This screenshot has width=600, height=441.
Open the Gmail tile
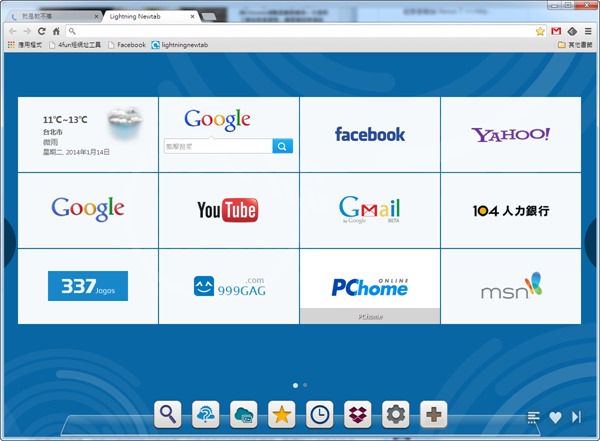pyautogui.click(x=370, y=210)
